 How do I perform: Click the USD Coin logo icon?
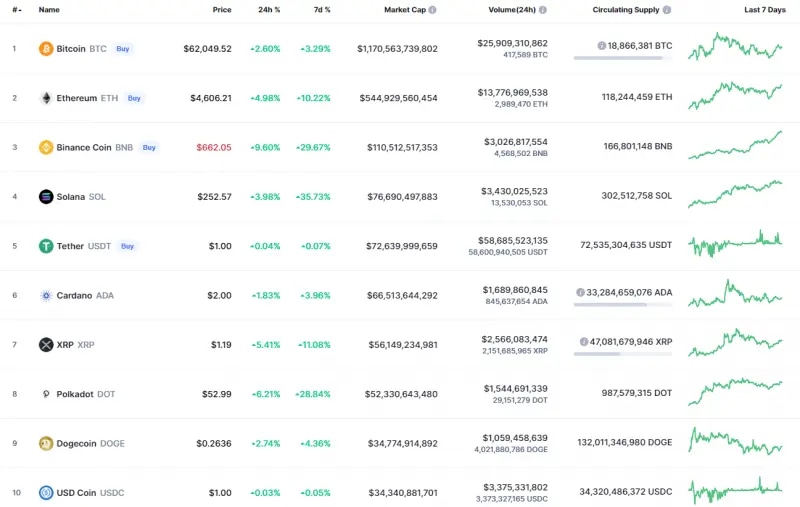(x=46, y=492)
